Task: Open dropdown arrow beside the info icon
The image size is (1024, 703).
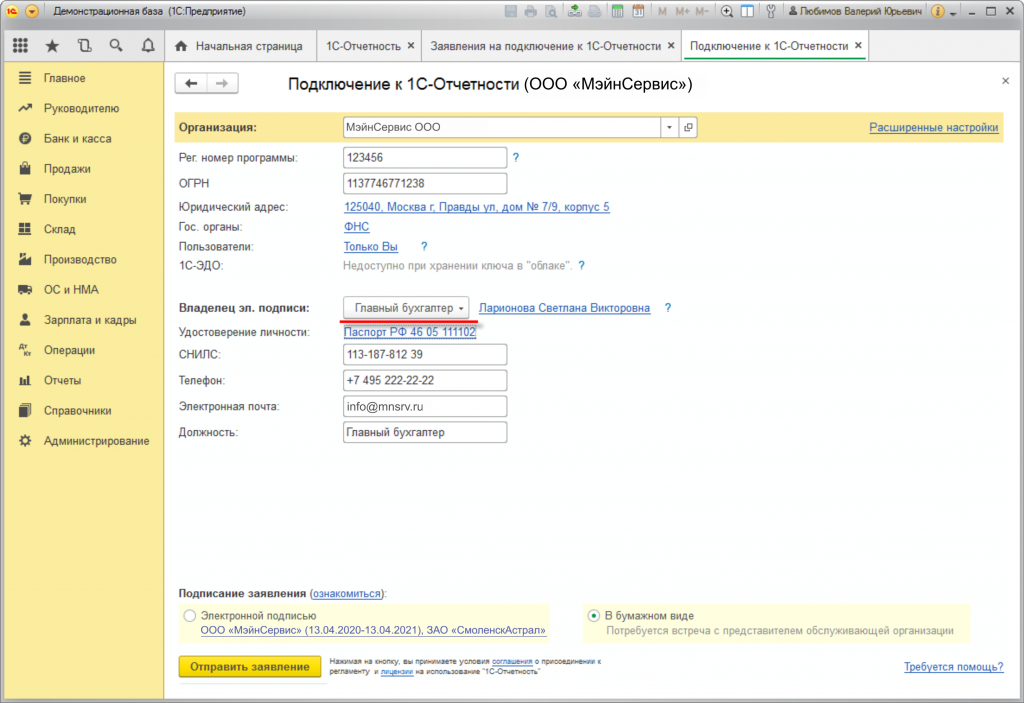Action: (x=953, y=12)
